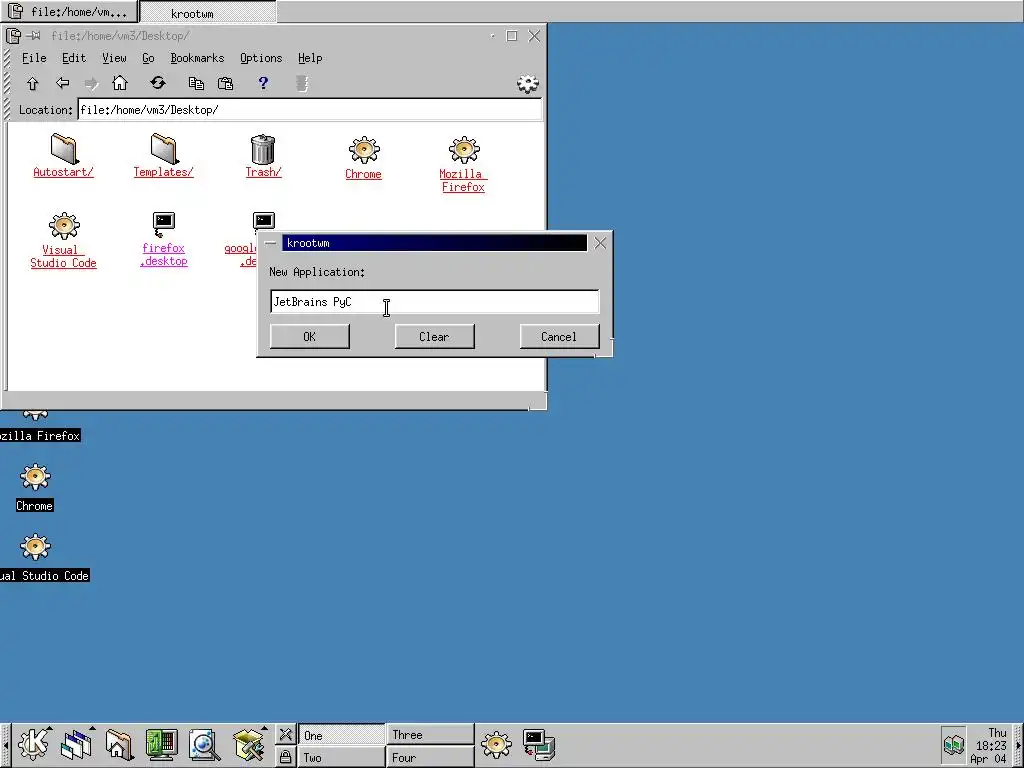Viewport: 1024px width, 768px height.
Task: Click the Location address field
Action: [x=310, y=110]
